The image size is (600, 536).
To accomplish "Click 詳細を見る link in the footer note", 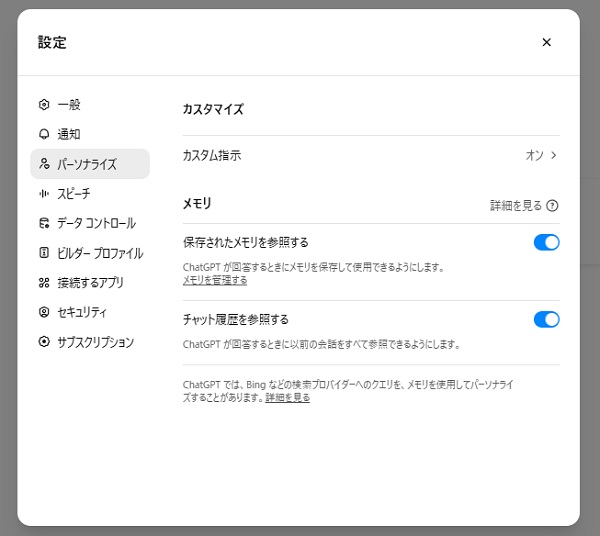I will (287, 398).
